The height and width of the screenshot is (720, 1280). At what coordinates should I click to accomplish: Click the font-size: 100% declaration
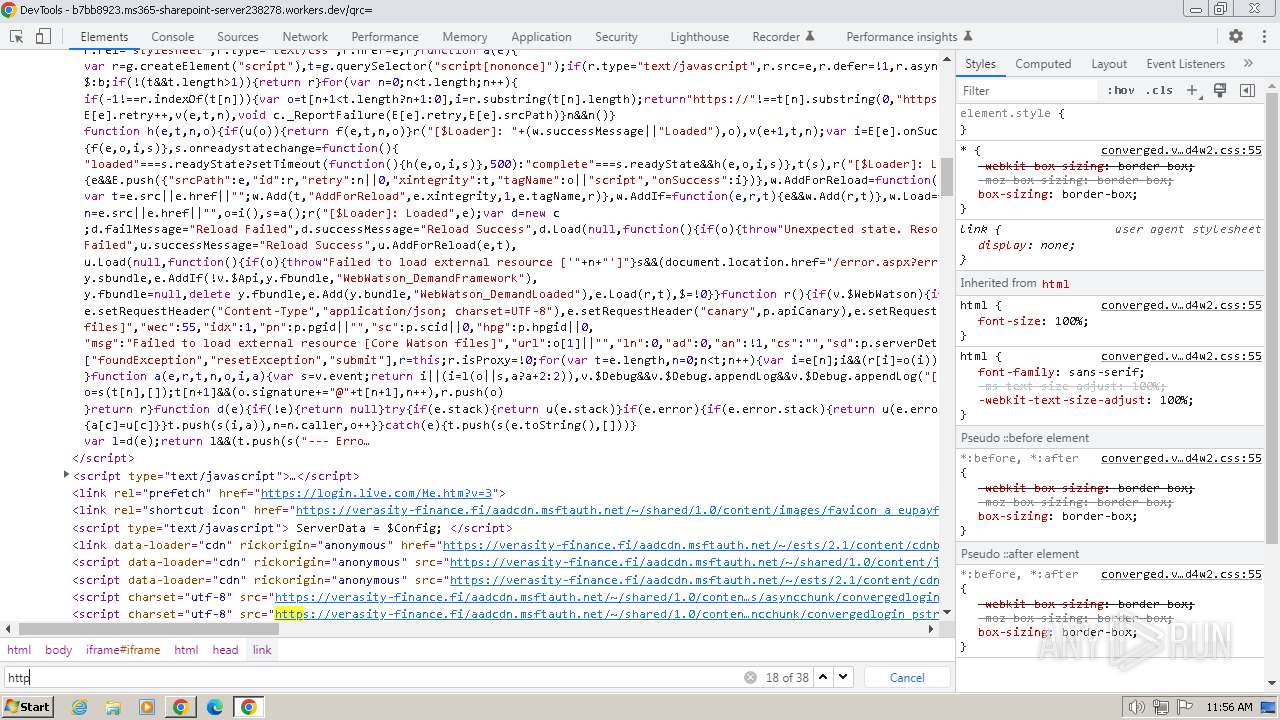(1032, 322)
